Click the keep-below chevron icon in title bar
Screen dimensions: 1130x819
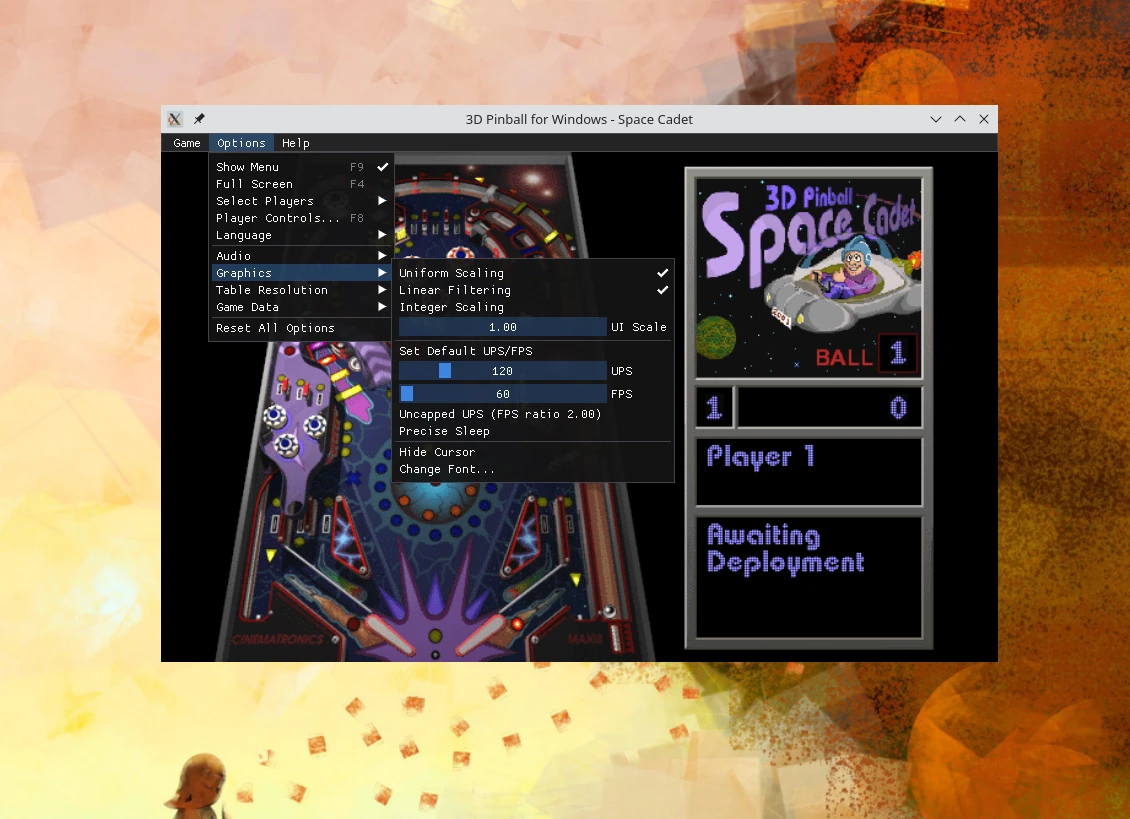pos(935,119)
